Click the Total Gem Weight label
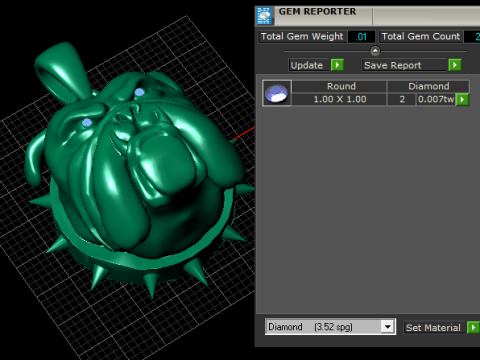The image size is (480, 360). pyautogui.click(x=302, y=36)
